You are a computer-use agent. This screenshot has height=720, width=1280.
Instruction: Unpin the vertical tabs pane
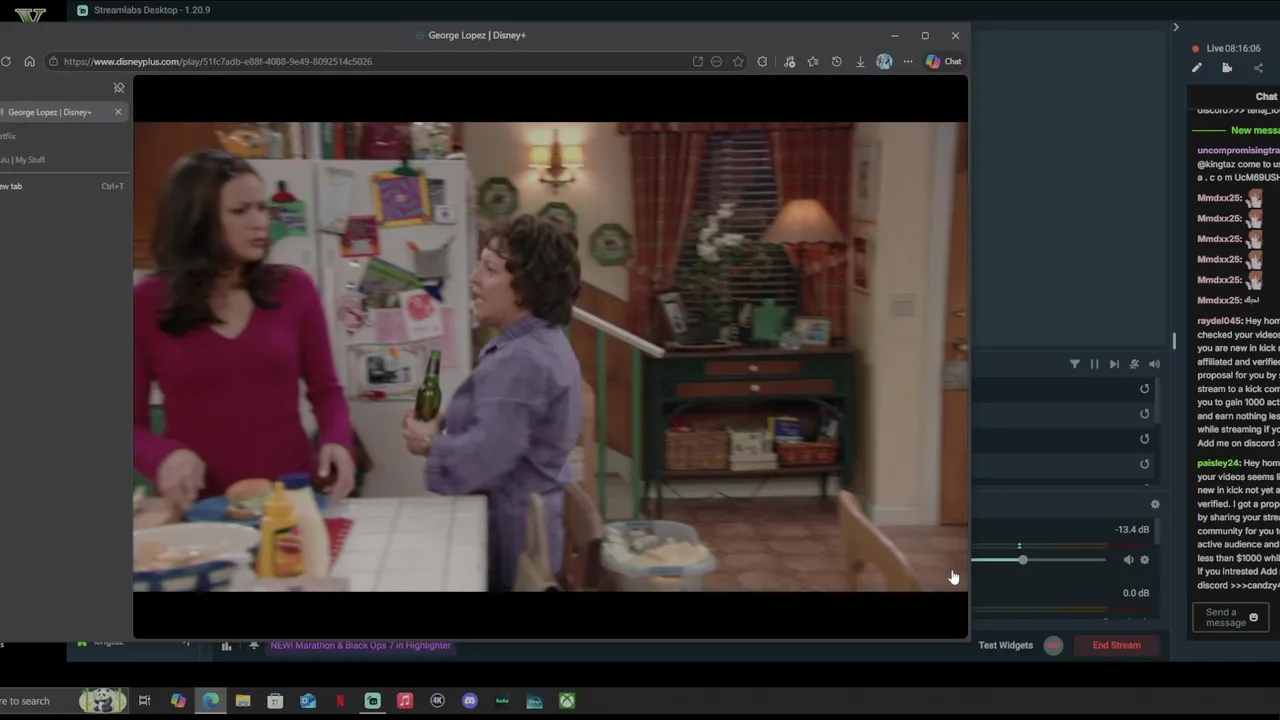pos(119,88)
